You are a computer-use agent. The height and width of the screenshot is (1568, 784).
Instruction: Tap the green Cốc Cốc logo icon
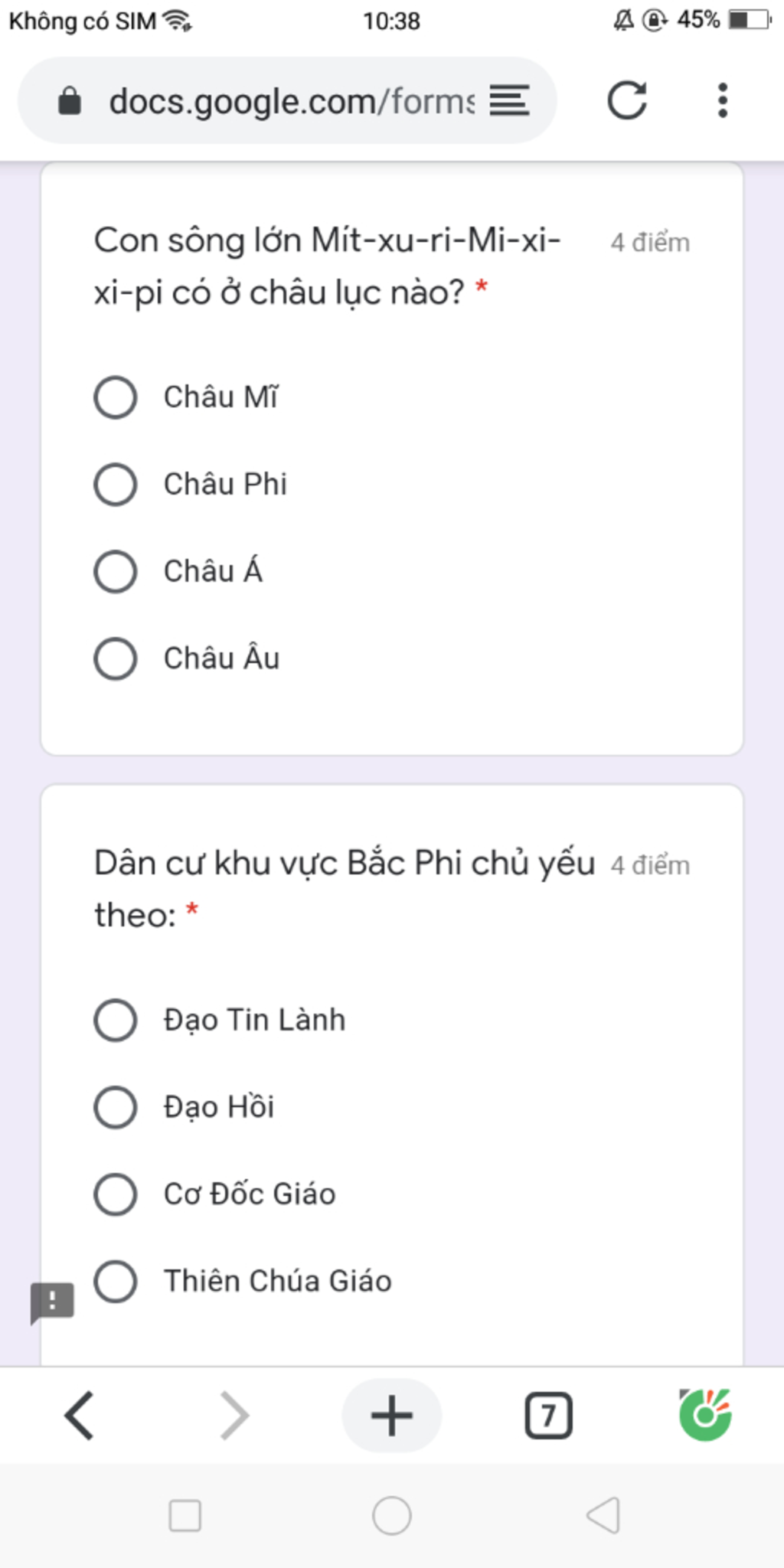pyautogui.click(x=705, y=1415)
